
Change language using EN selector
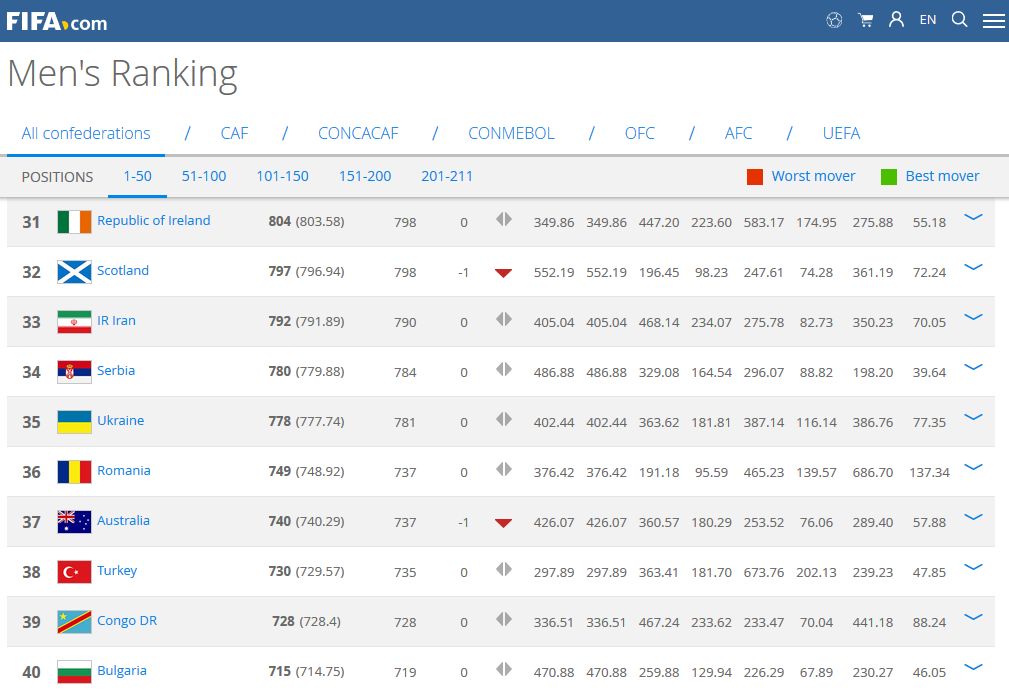point(928,20)
